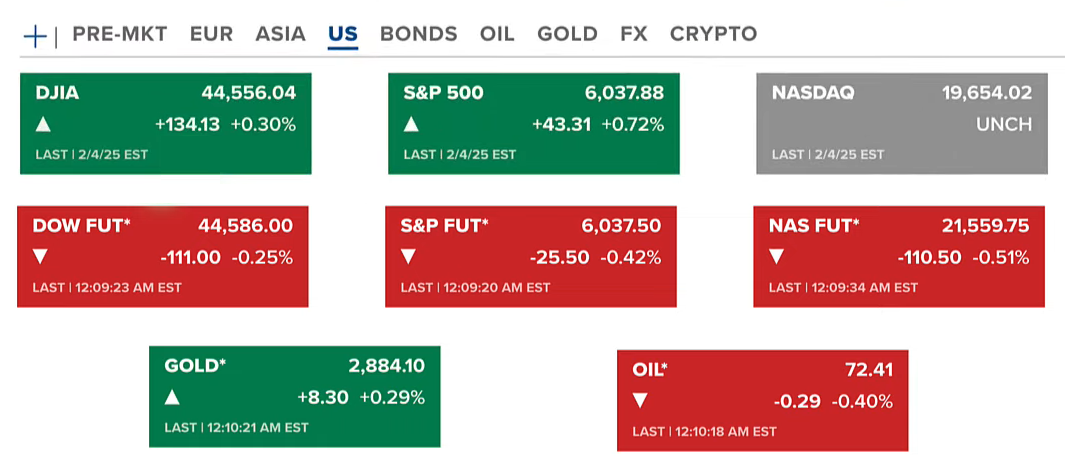The height and width of the screenshot is (469, 1065).
Task: Open the EUR markets tab
Action: [211, 34]
